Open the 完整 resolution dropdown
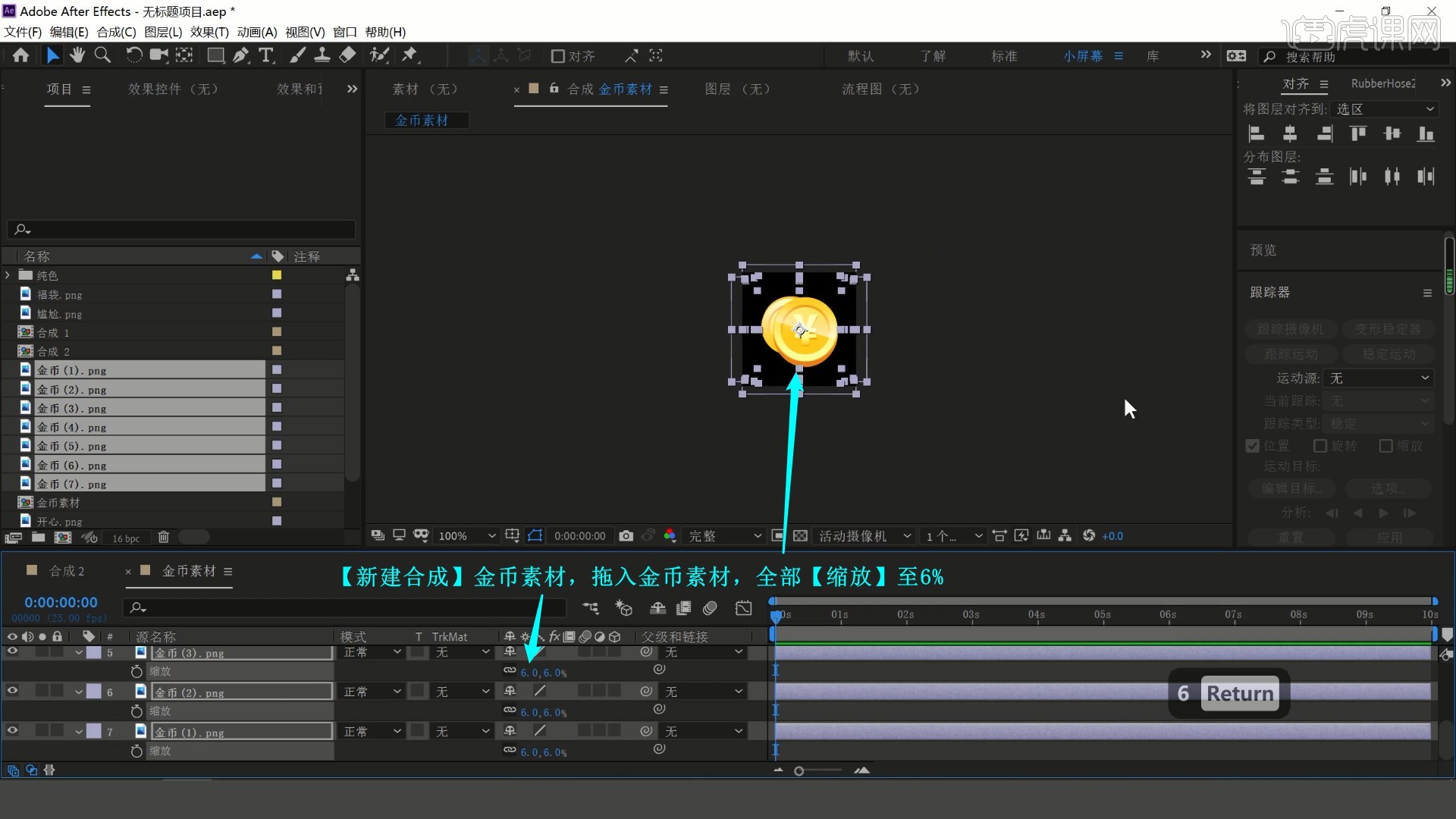1456x819 pixels. coord(724,536)
